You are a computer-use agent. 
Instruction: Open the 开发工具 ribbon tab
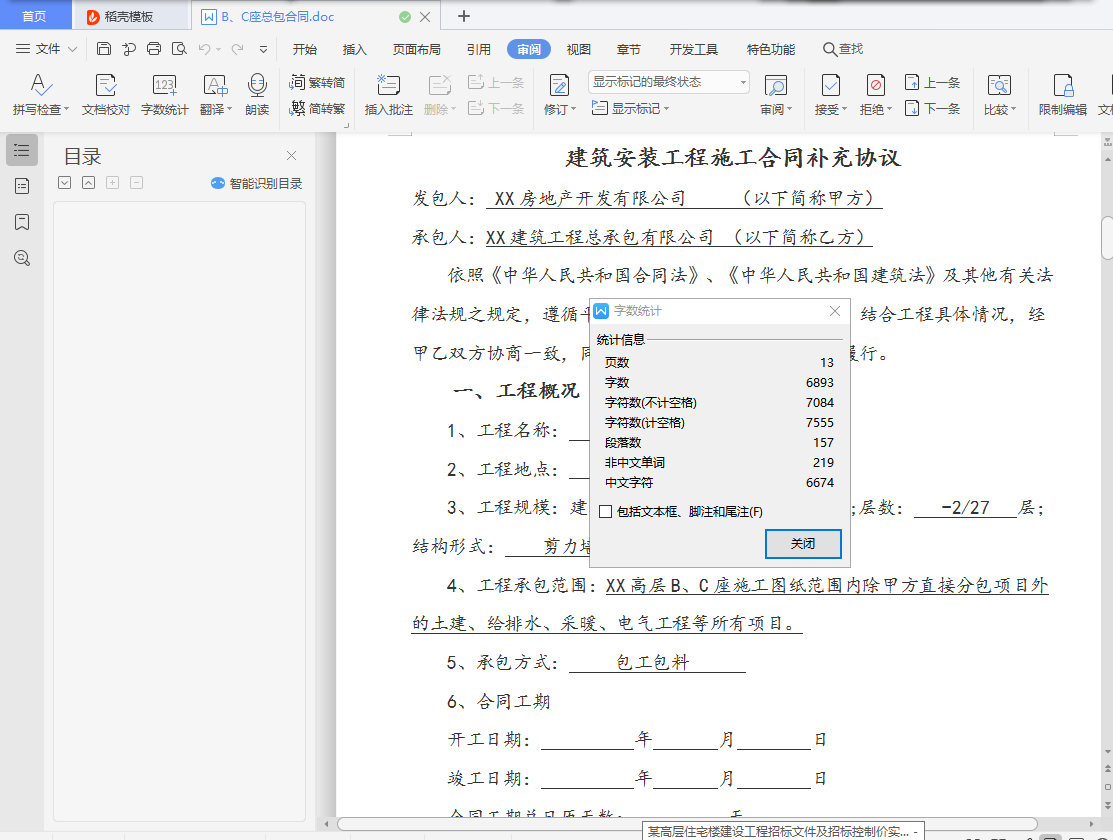[x=693, y=49]
